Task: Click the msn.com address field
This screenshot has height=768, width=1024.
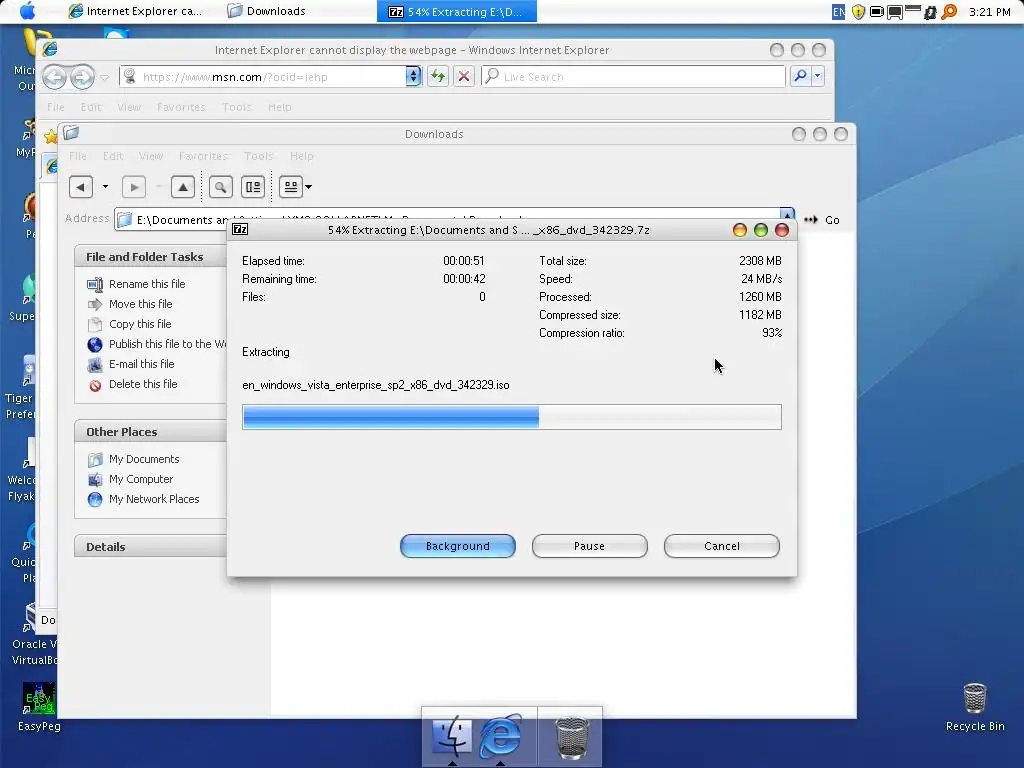Action: click(x=263, y=76)
